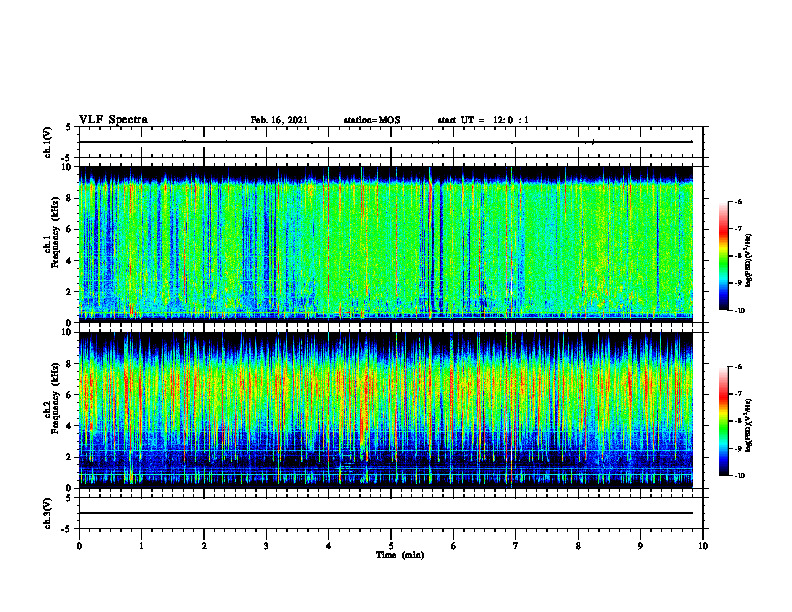Click the "station=MOS" label

point(372,120)
